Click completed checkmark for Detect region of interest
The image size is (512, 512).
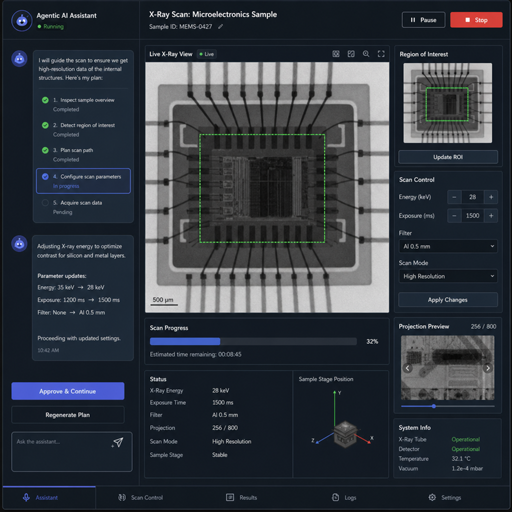pos(45,125)
